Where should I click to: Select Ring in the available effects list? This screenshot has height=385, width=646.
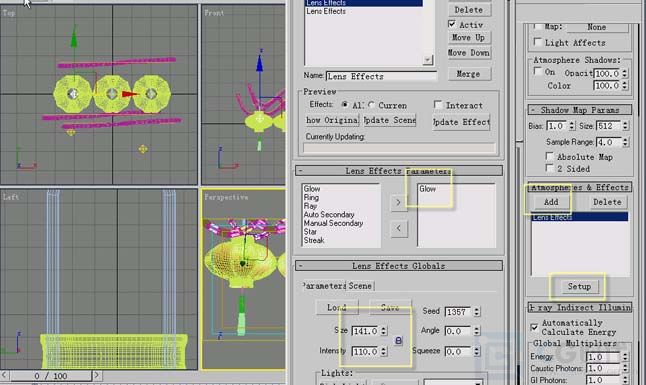coord(311,197)
